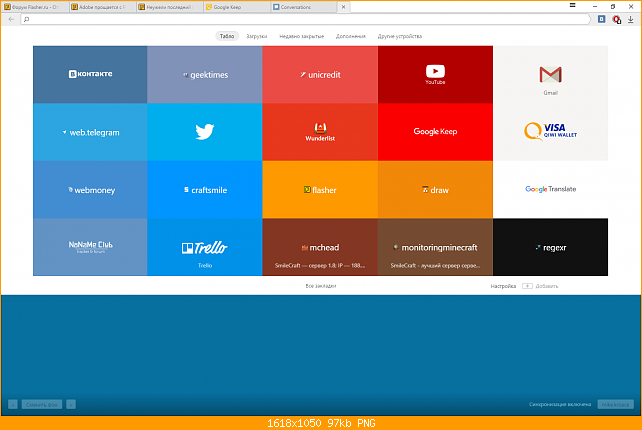Click the back navigation arrow
Viewport: 642px width, 430px height.
point(11,19)
